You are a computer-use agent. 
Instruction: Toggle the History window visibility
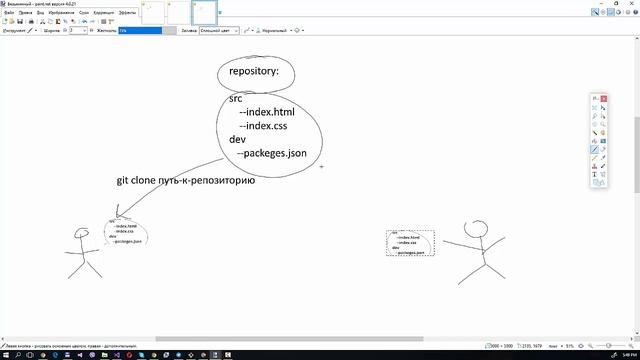(x=603, y=12)
